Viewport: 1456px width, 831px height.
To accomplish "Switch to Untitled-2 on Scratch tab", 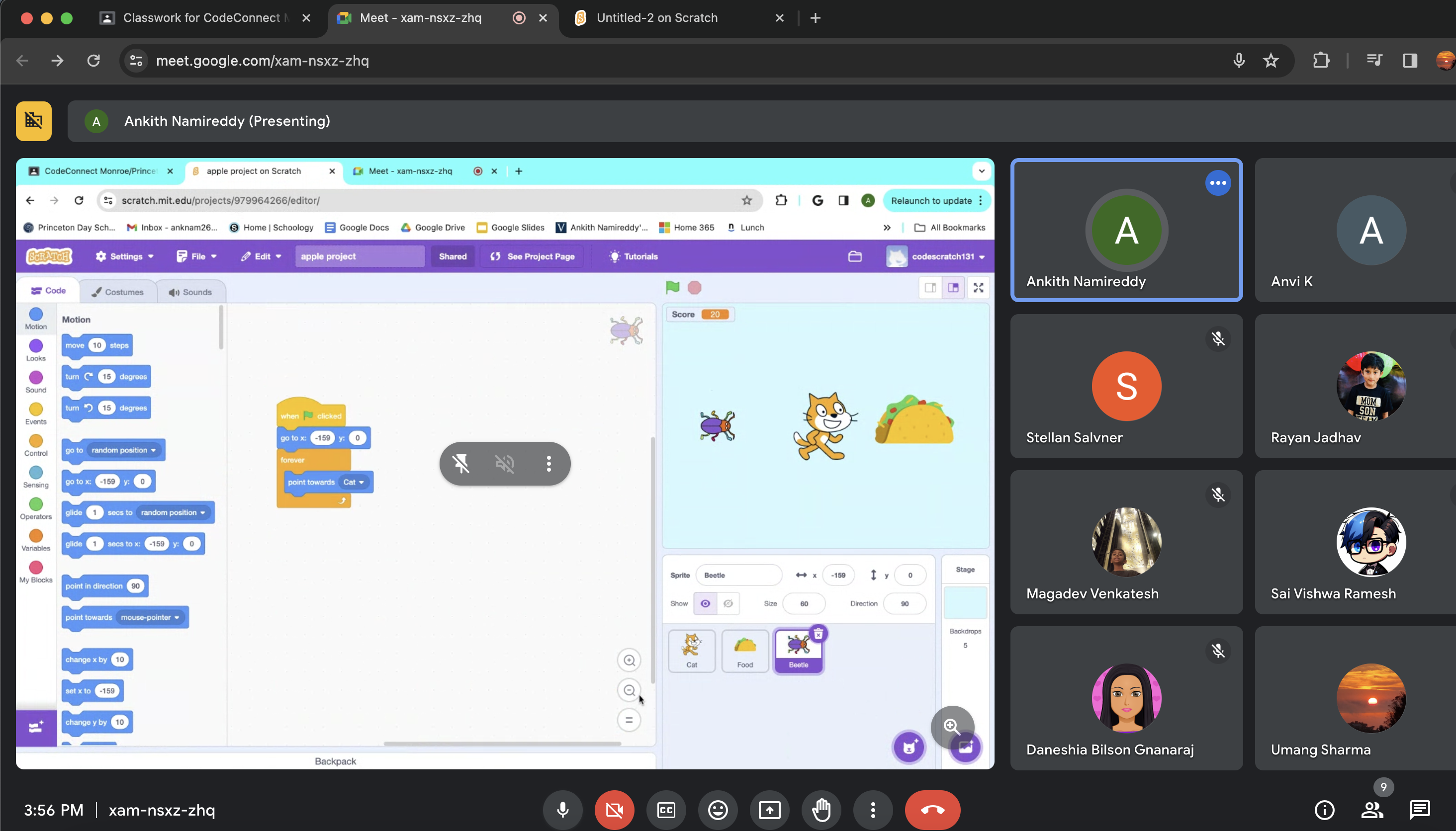I will tap(656, 18).
